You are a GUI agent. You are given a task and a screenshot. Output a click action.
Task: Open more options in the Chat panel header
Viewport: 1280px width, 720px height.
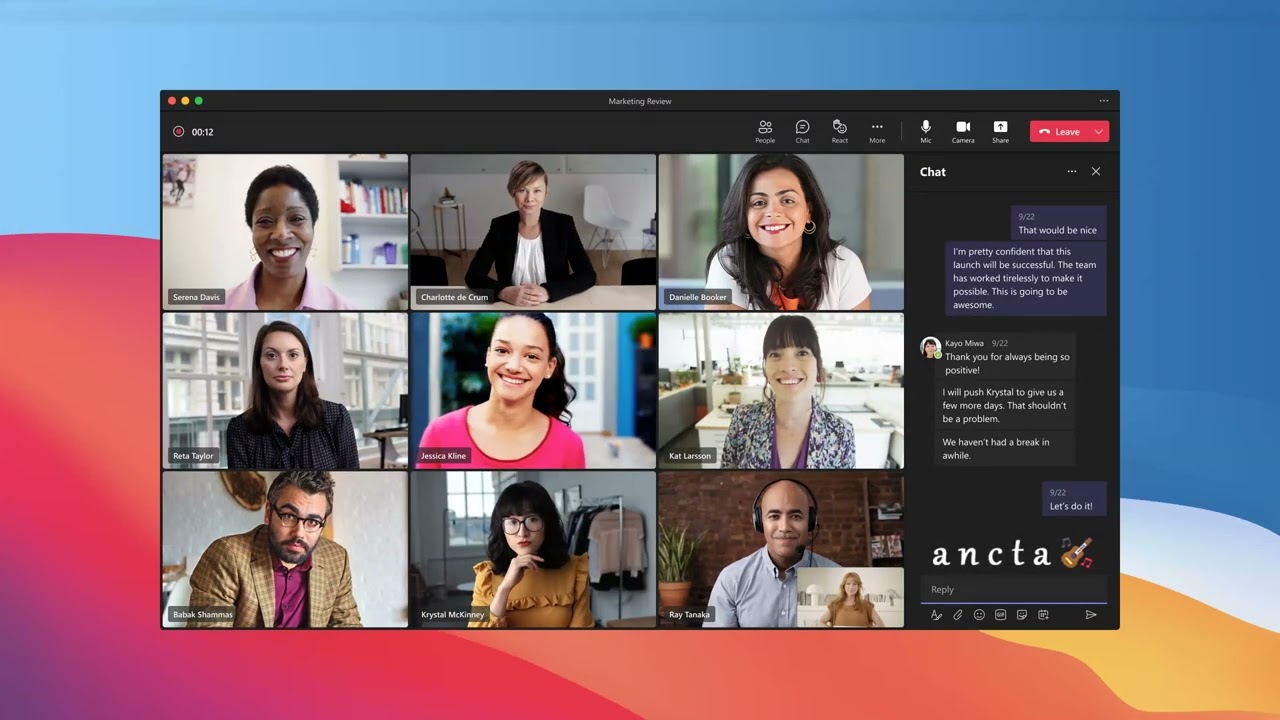pos(1072,172)
